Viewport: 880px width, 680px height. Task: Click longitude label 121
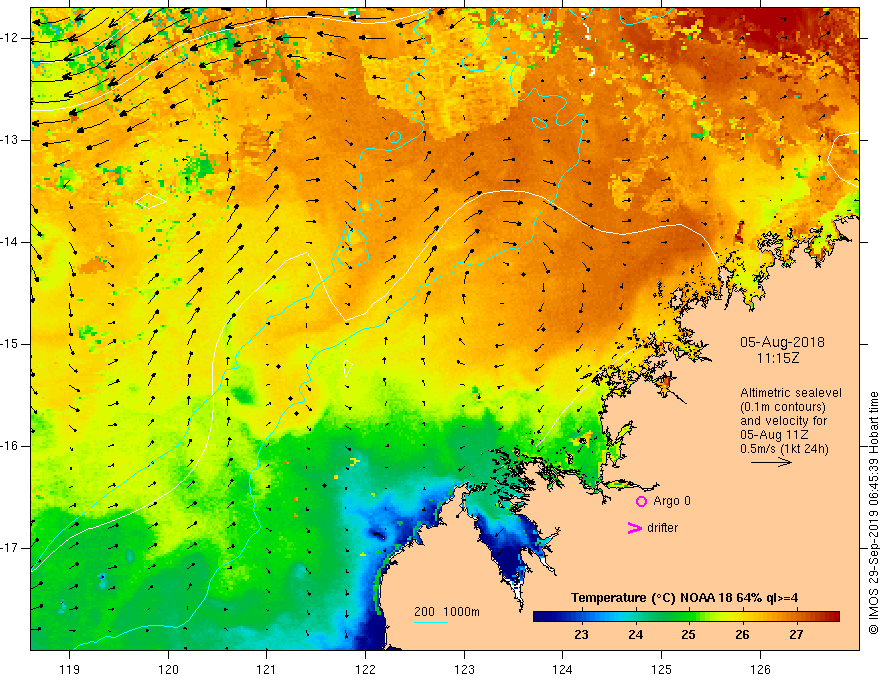267,669
